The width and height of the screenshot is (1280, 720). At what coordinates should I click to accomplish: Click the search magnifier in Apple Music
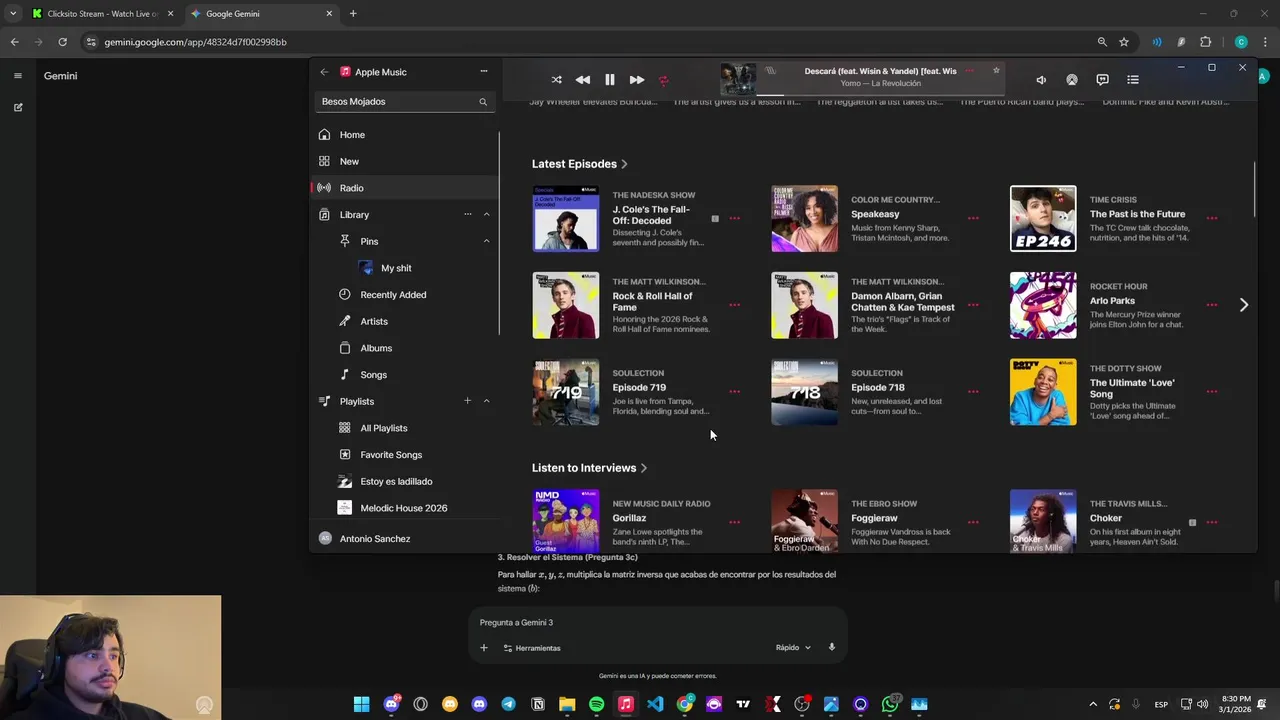[483, 102]
